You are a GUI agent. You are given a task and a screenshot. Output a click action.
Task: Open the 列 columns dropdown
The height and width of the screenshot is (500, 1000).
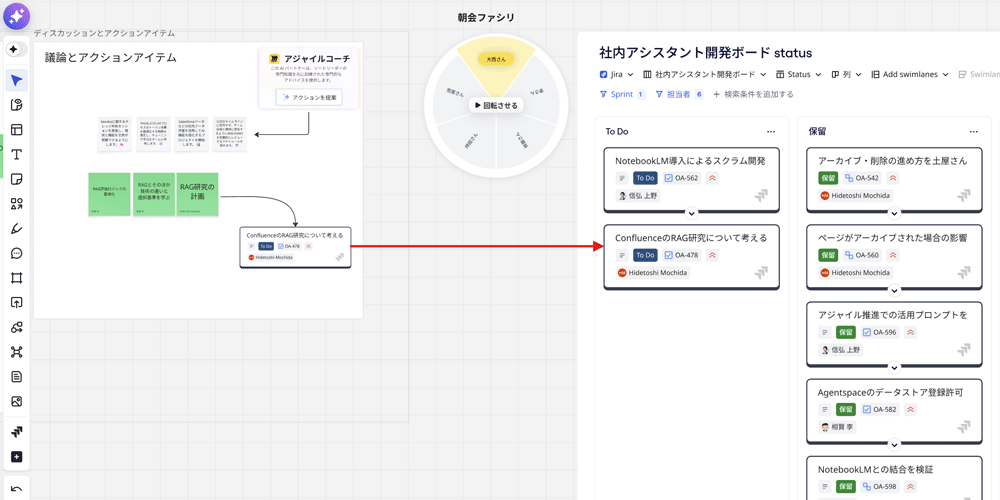coord(846,74)
